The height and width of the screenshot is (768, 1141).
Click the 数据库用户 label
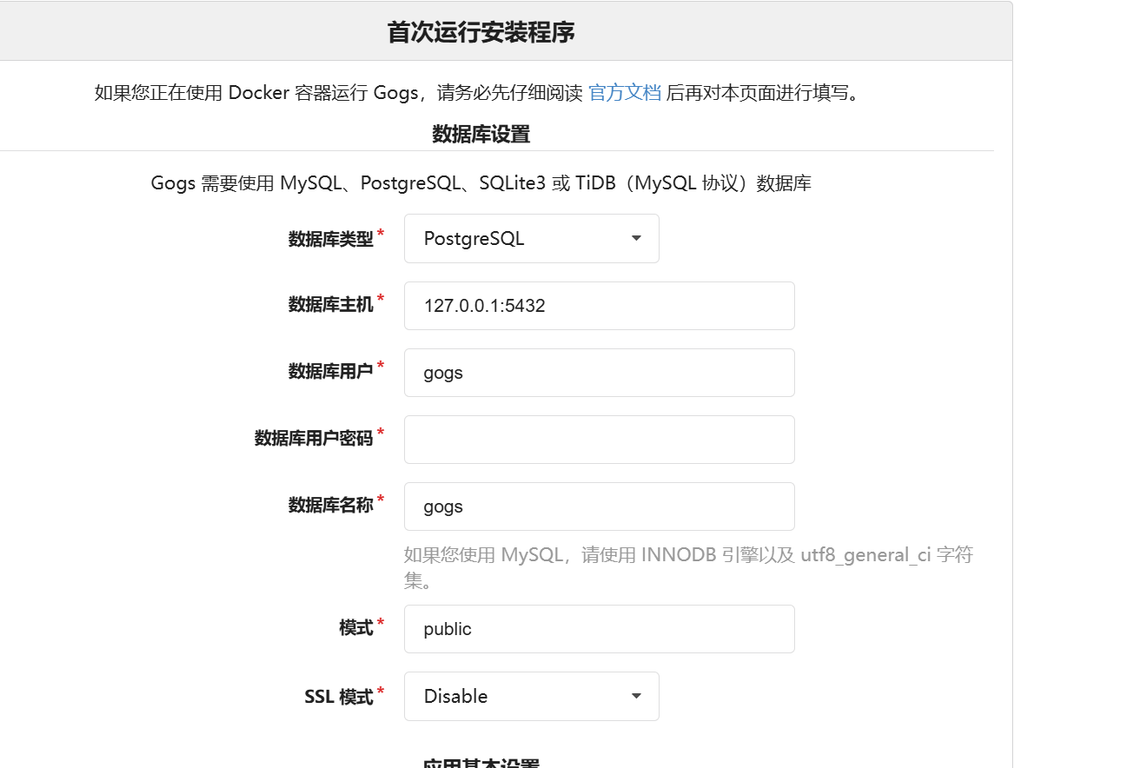[x=330, y=371]
